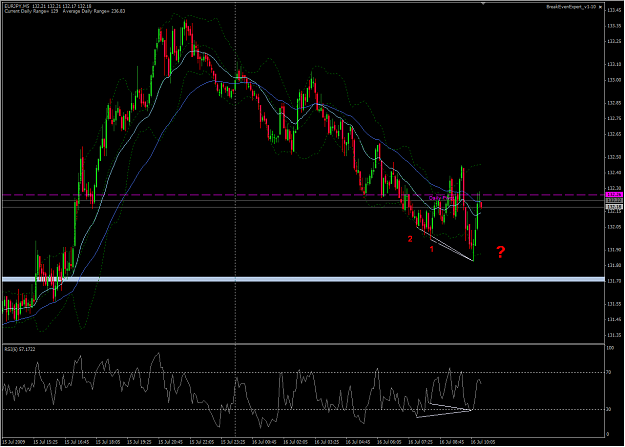This screenshot has width=625, height=447.
Task: Click the 133.25 price scale label
Action: 613,41
